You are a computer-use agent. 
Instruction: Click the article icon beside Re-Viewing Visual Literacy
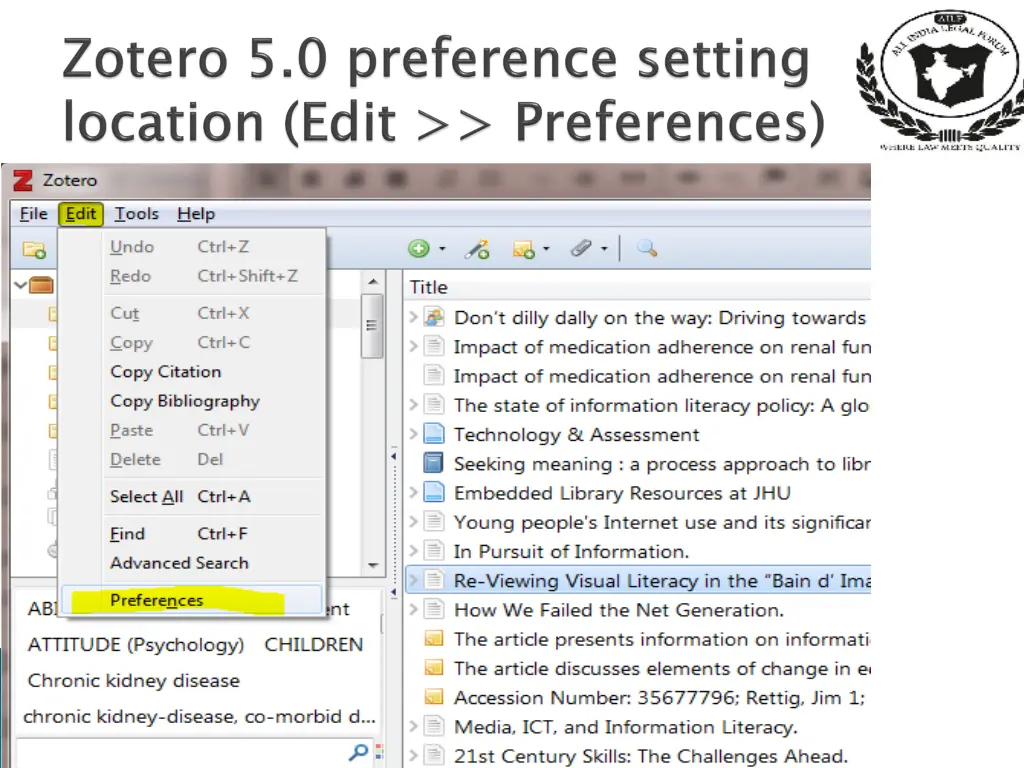point(434,580)
